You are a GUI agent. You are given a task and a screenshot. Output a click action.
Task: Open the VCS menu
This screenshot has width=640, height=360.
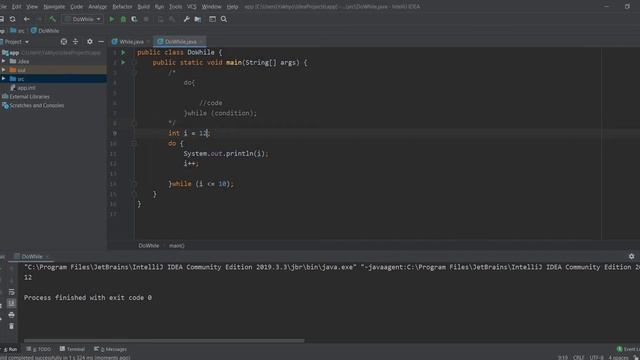[x=191, y=7]
